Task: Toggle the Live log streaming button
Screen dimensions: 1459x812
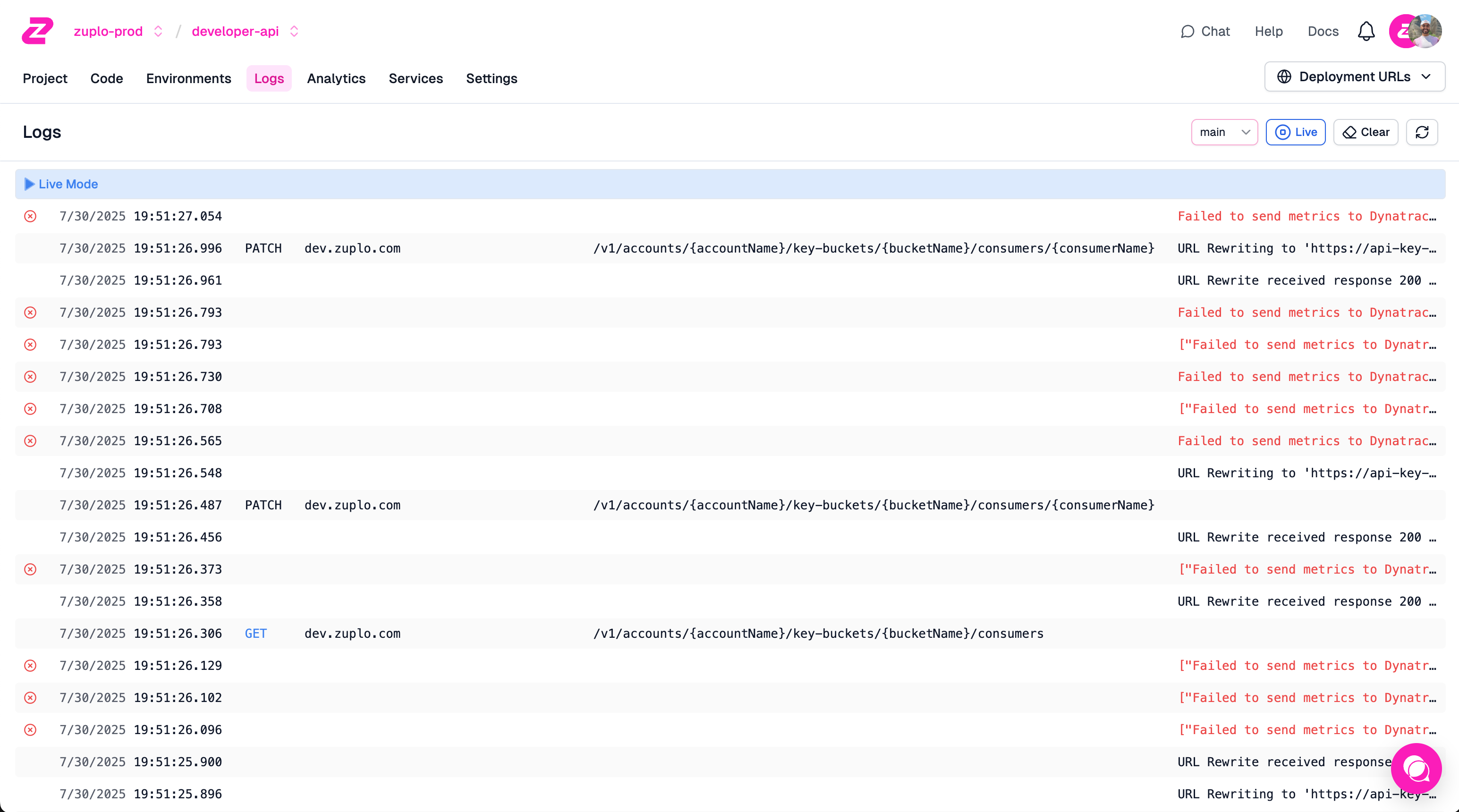Action: tap(1295, 132)
